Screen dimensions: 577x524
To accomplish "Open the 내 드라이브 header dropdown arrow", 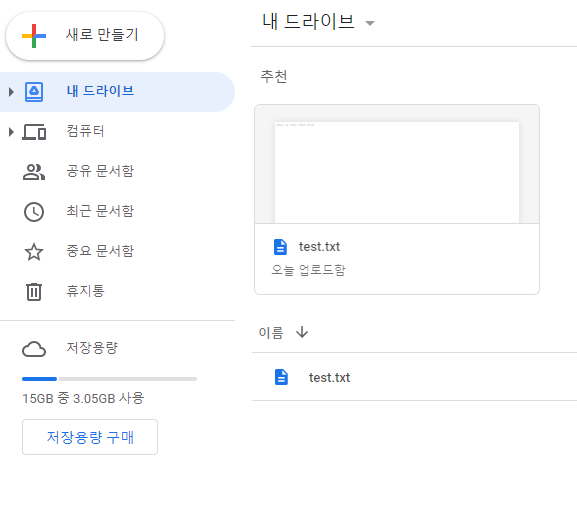I will (x=369, y=23).
